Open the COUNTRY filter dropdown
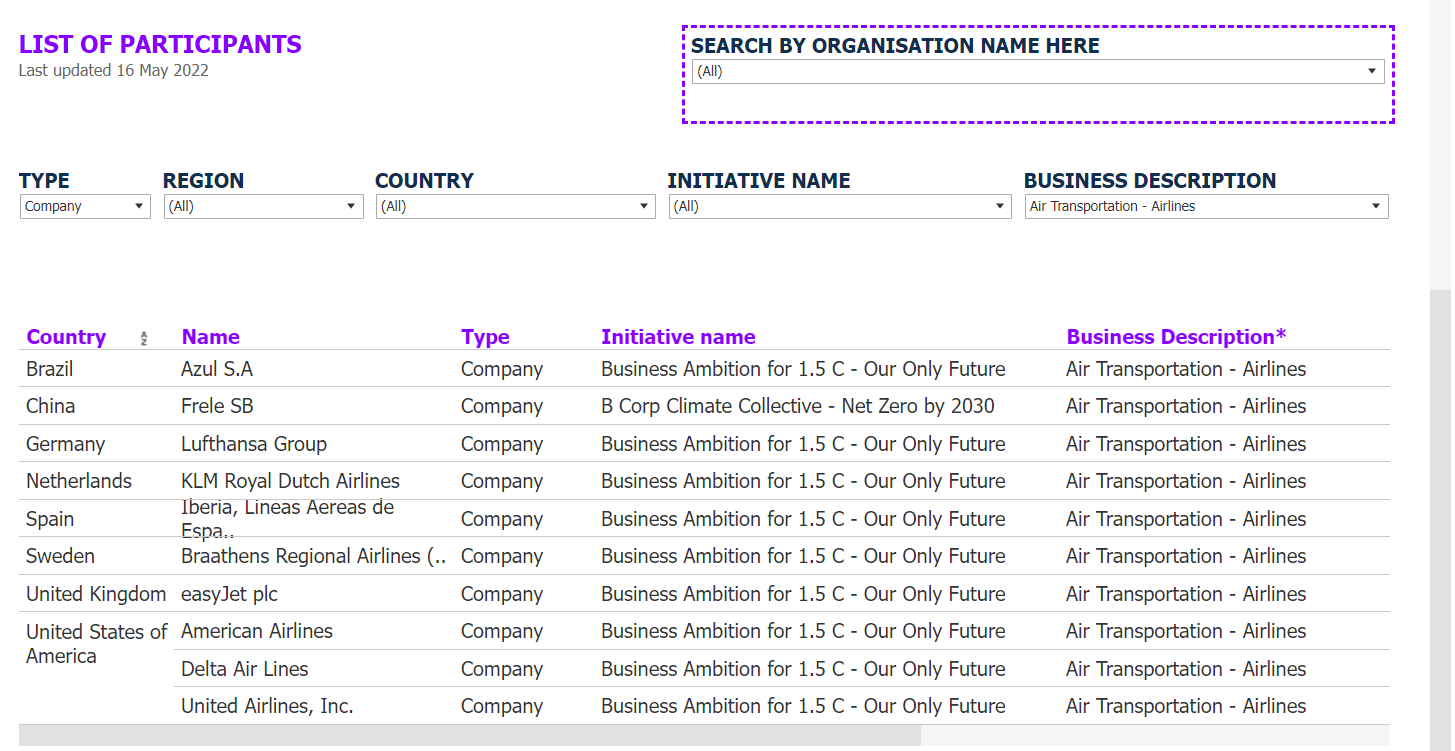This screenshot has width=1455, height=751. pos(516,206)
